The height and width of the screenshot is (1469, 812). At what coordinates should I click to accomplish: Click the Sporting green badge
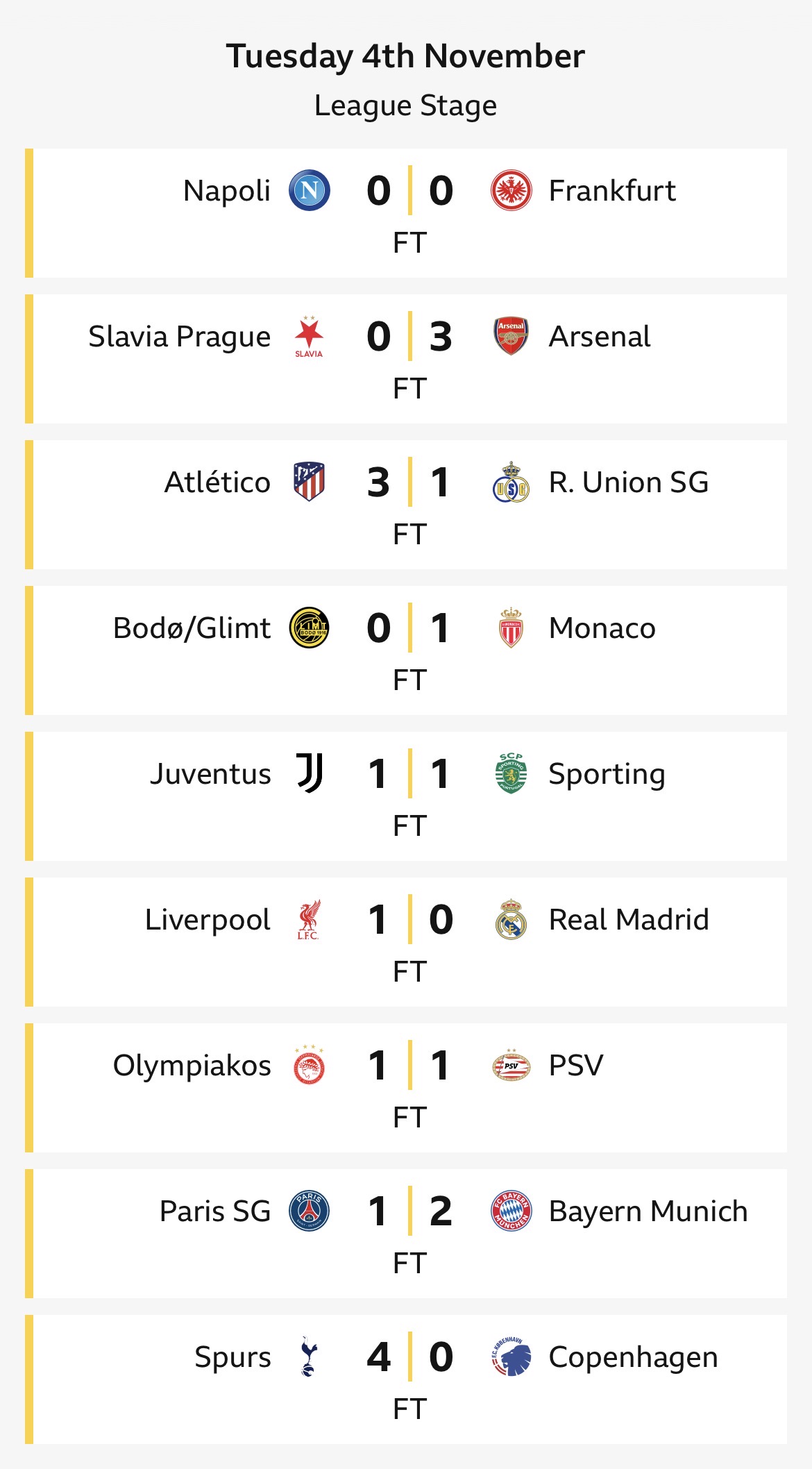[x=511, y=773]
